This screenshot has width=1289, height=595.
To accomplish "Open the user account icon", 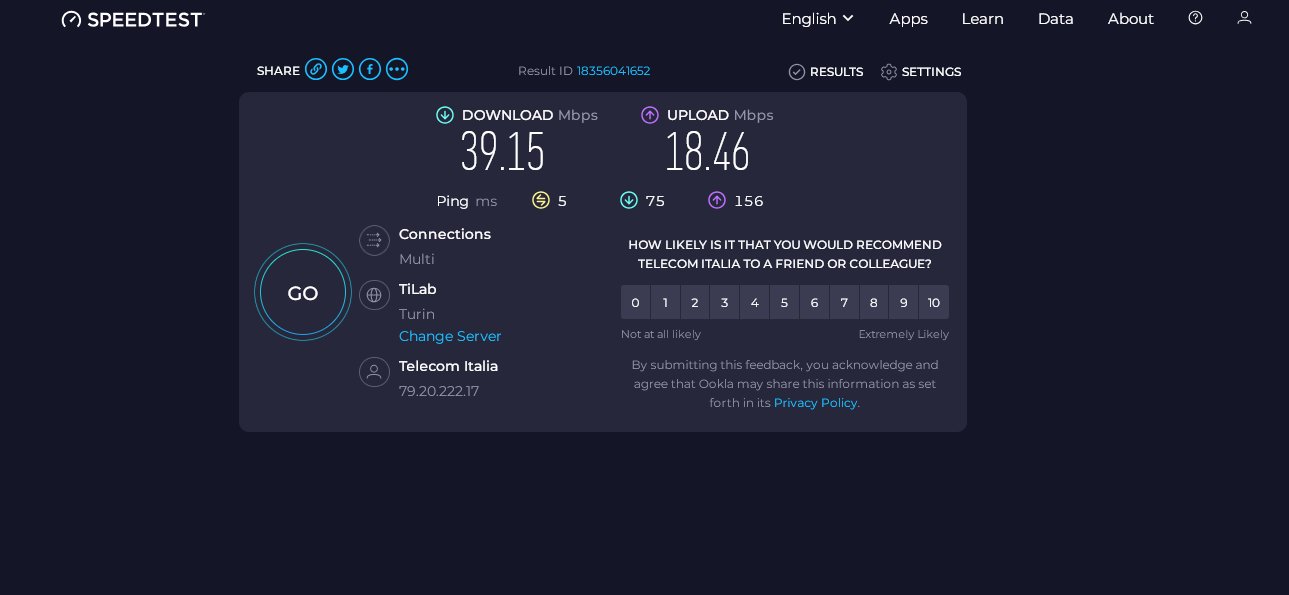I will tap(1244, 18).
